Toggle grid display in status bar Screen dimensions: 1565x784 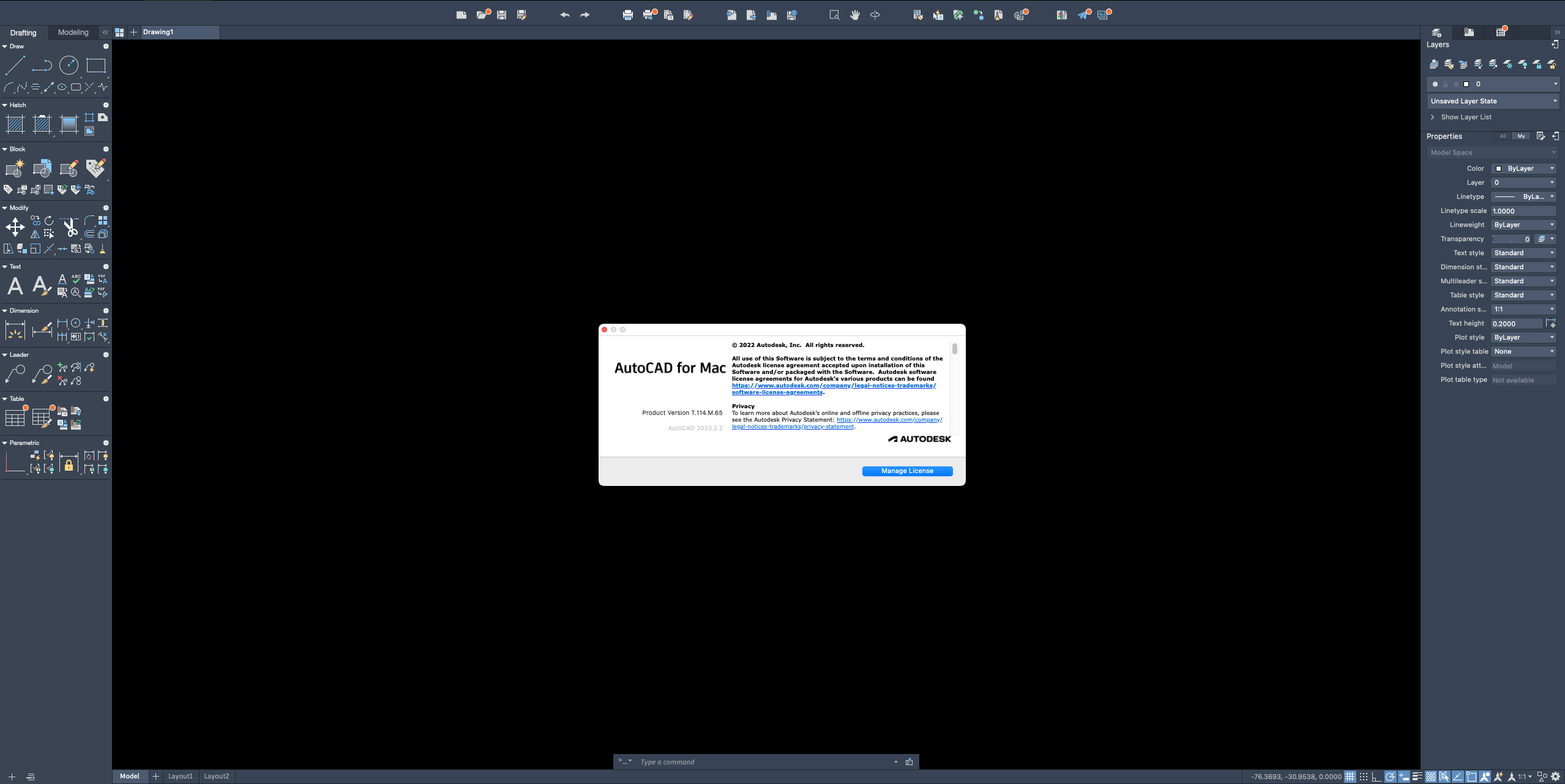coord(1350,777)
